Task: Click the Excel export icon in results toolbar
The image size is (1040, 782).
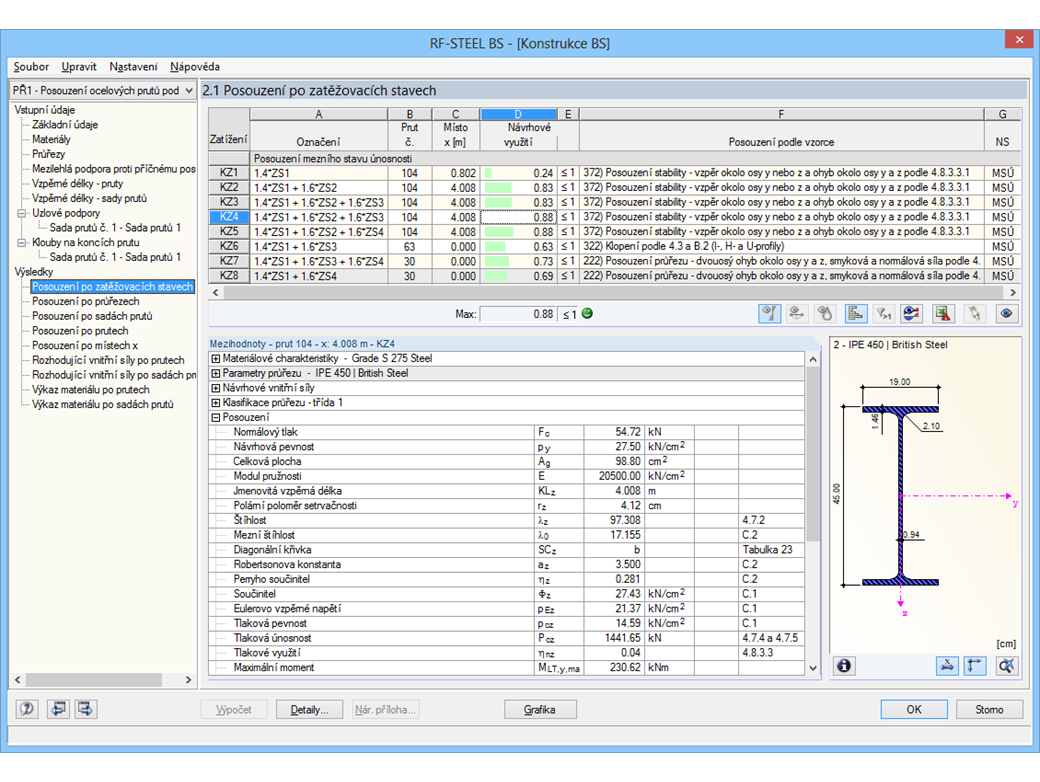Action: click(x=942, y=313)
